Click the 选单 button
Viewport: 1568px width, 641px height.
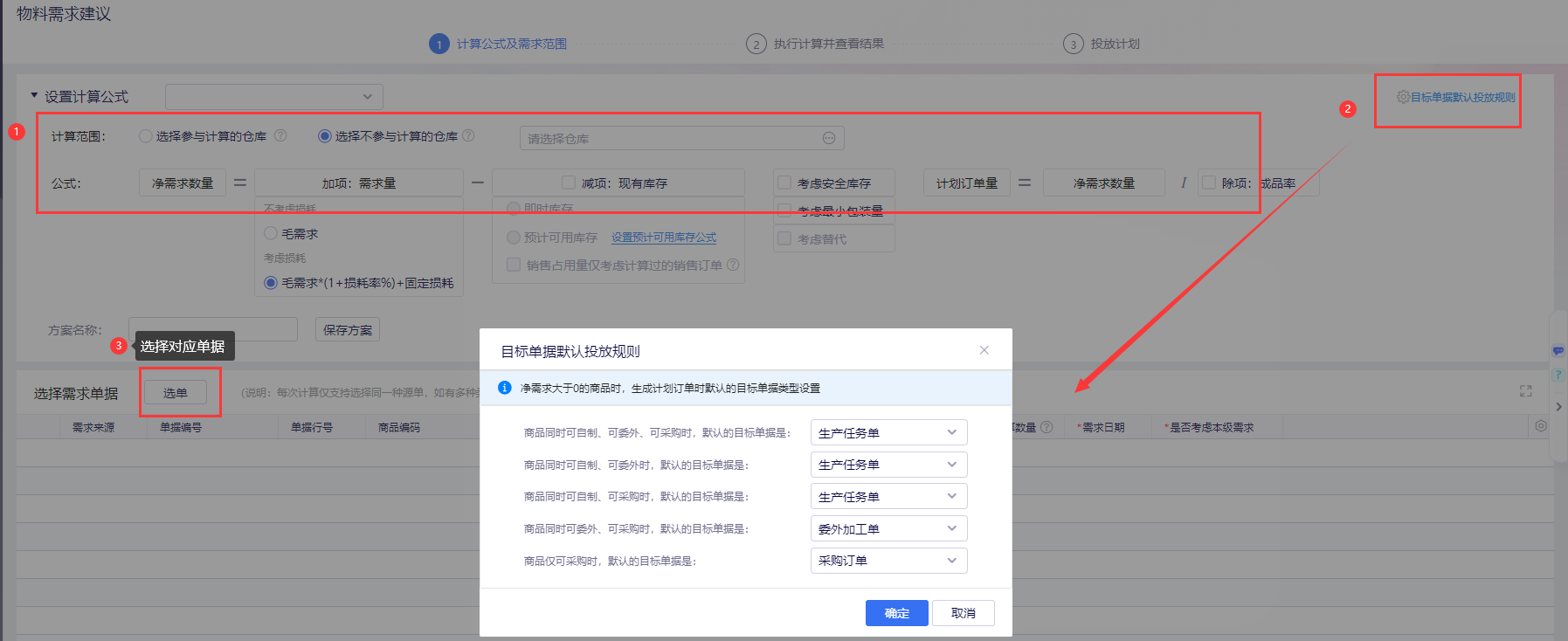[176, 393]
